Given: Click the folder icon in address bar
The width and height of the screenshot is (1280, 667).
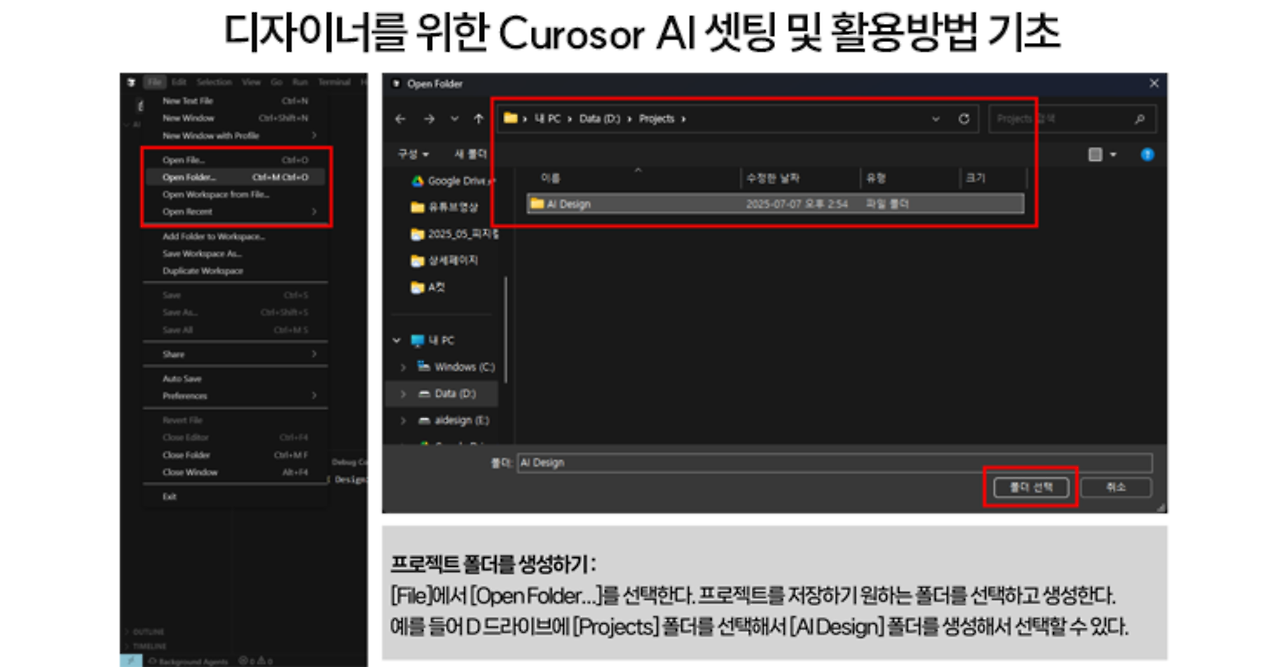Looking at the screenshot, I should click(510, 118).
